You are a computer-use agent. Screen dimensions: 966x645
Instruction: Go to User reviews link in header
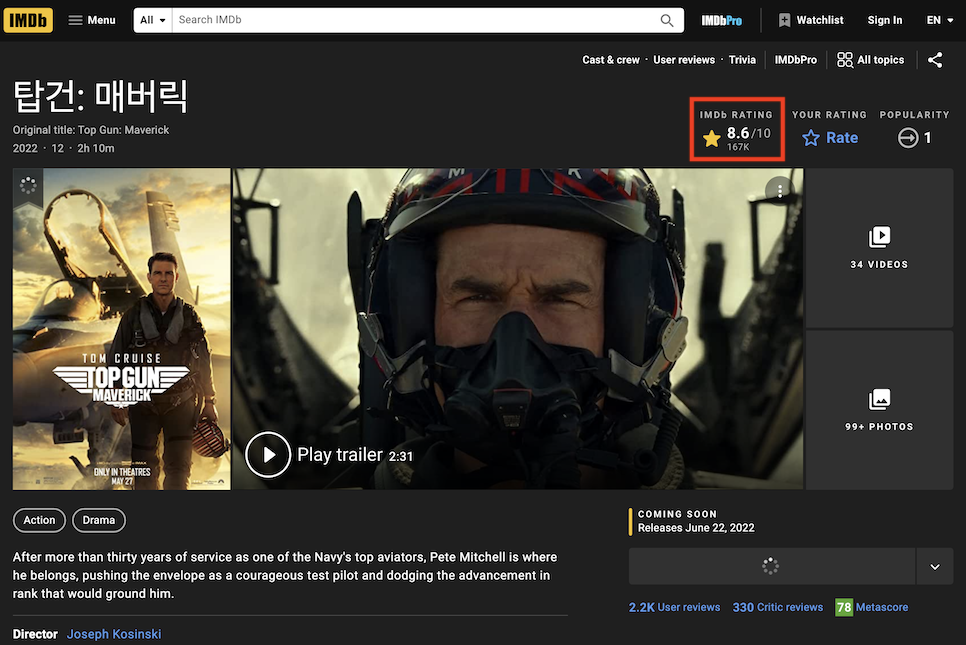(684, 60)
